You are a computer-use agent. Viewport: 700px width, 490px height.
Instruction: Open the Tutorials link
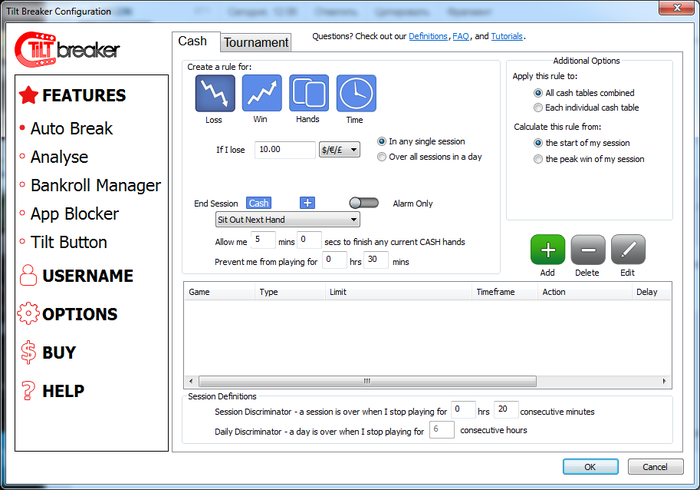tap(507, 36)
